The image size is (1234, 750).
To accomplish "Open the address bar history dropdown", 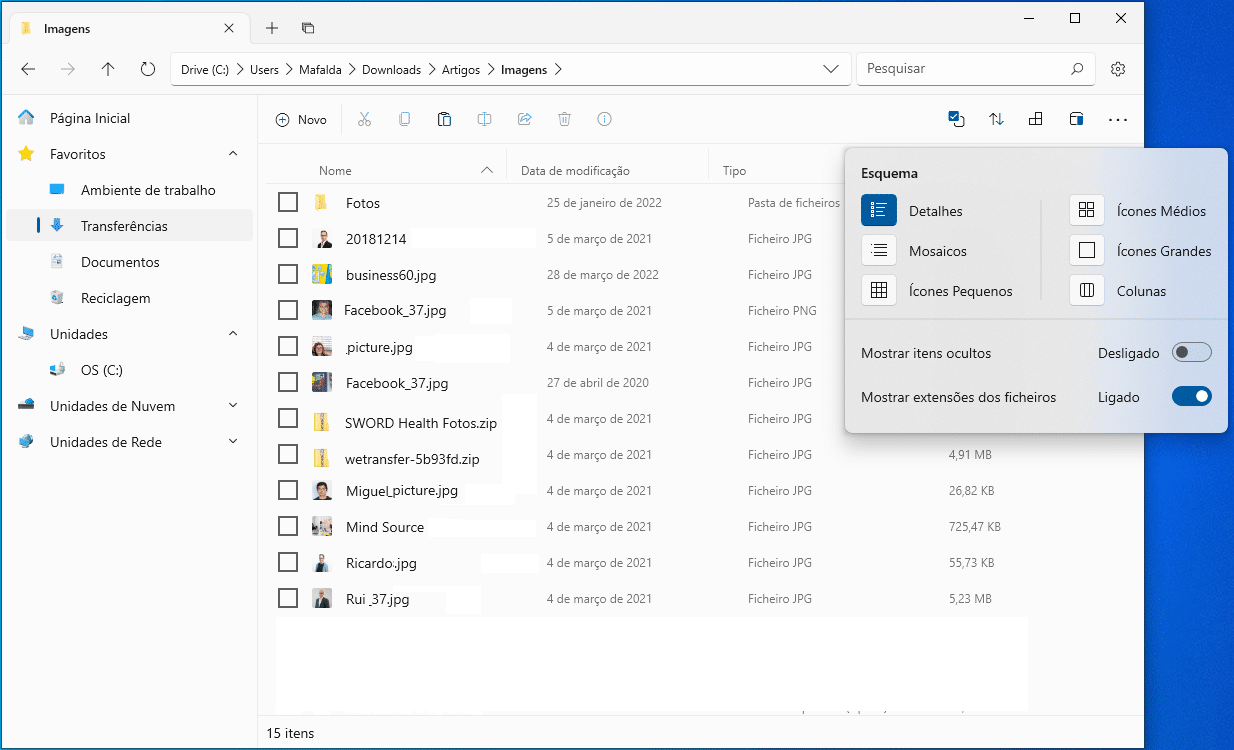I will pyautogui.click(x=830, y=69).
